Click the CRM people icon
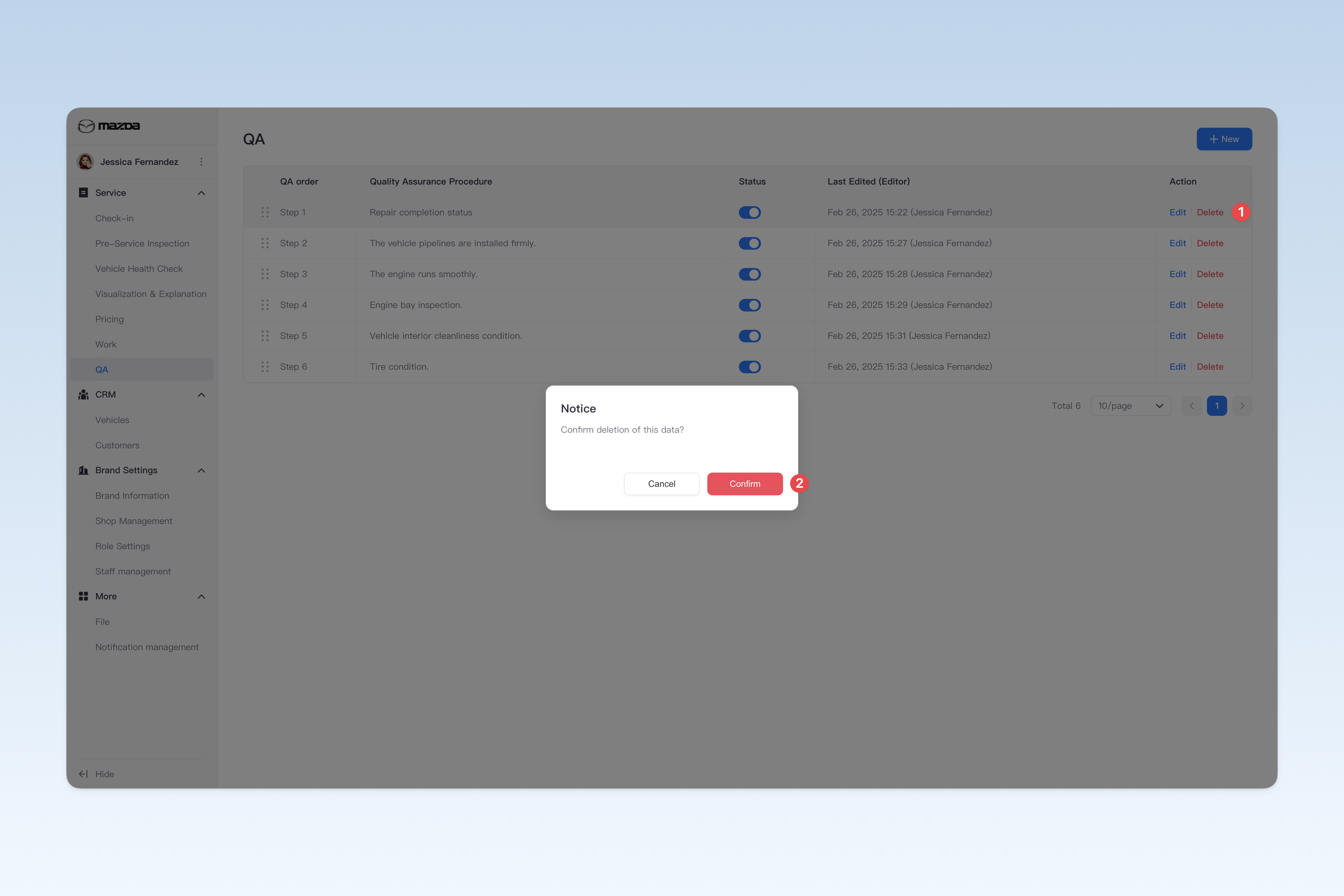This screenshot has height=896, width=1344. point(83,394)
